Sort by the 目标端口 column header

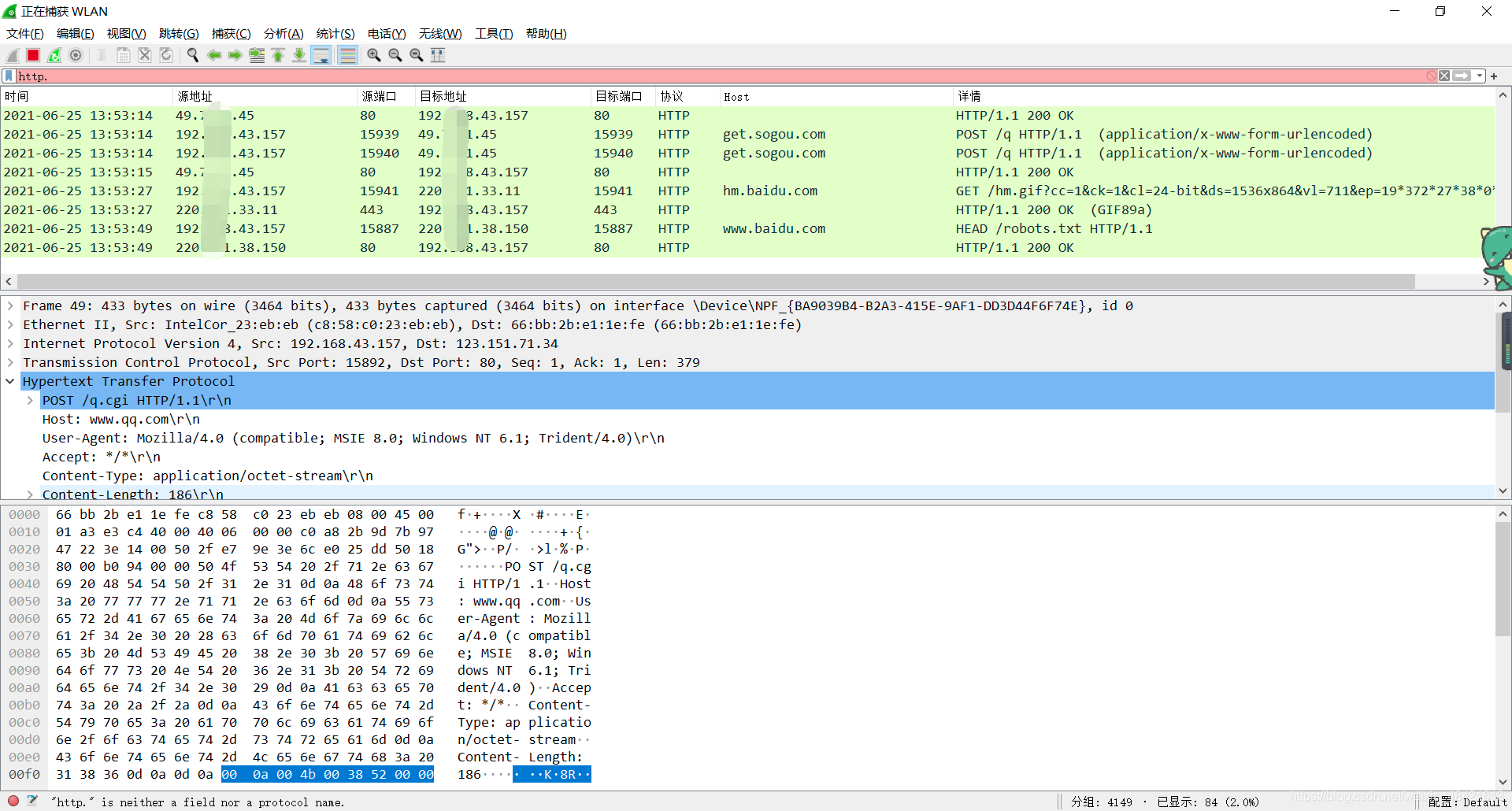(622, 96)
